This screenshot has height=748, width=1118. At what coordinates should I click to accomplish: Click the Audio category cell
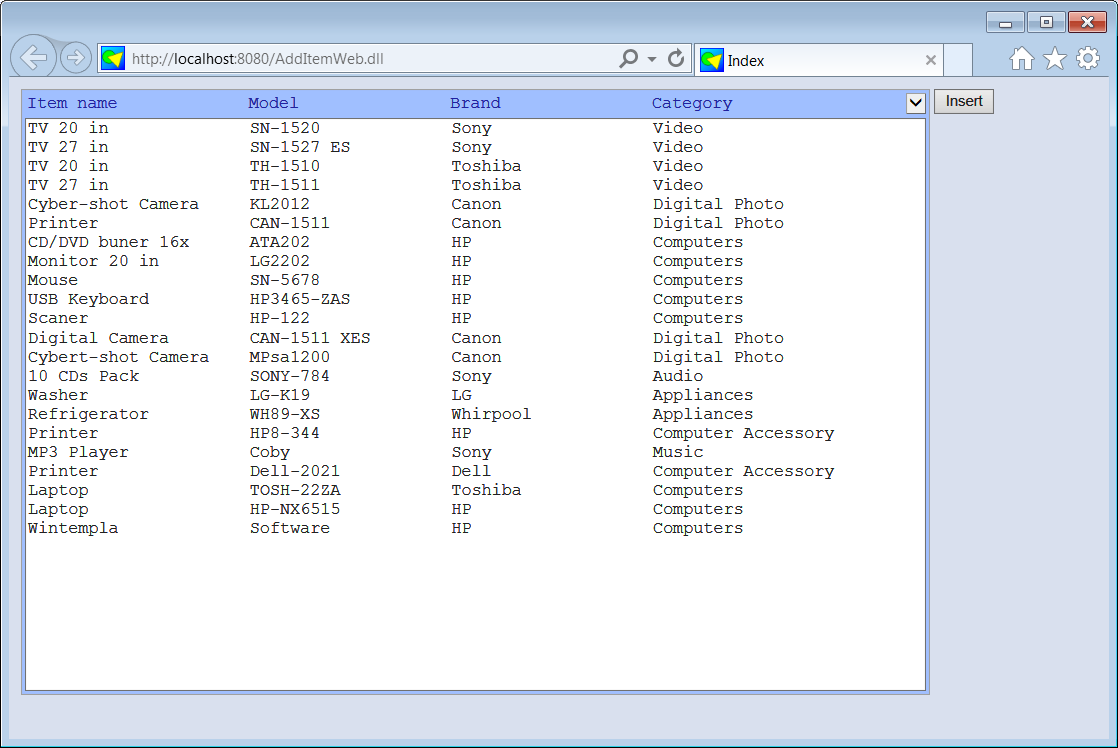[677, 376]
